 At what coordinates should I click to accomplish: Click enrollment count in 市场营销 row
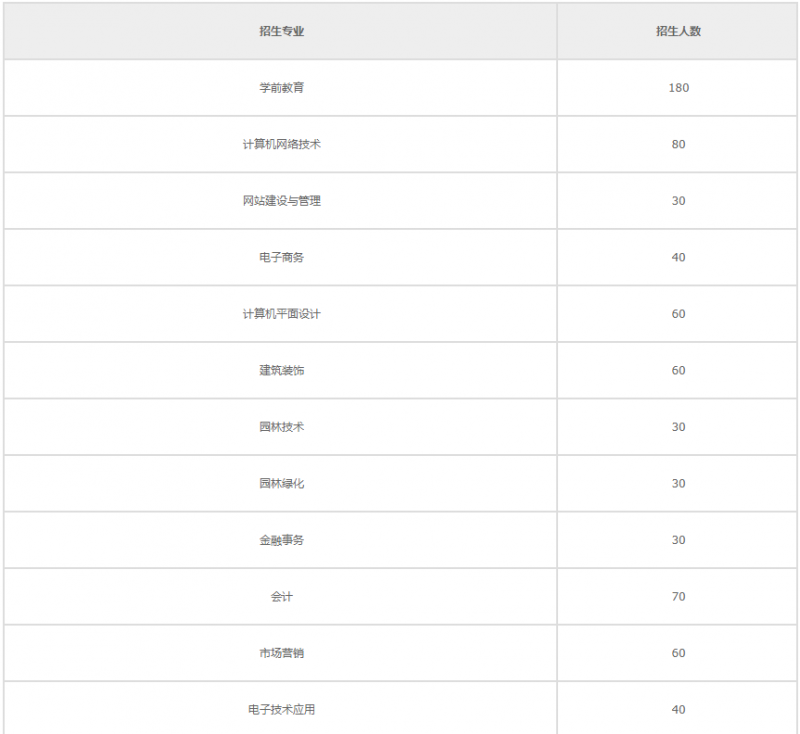678,653
